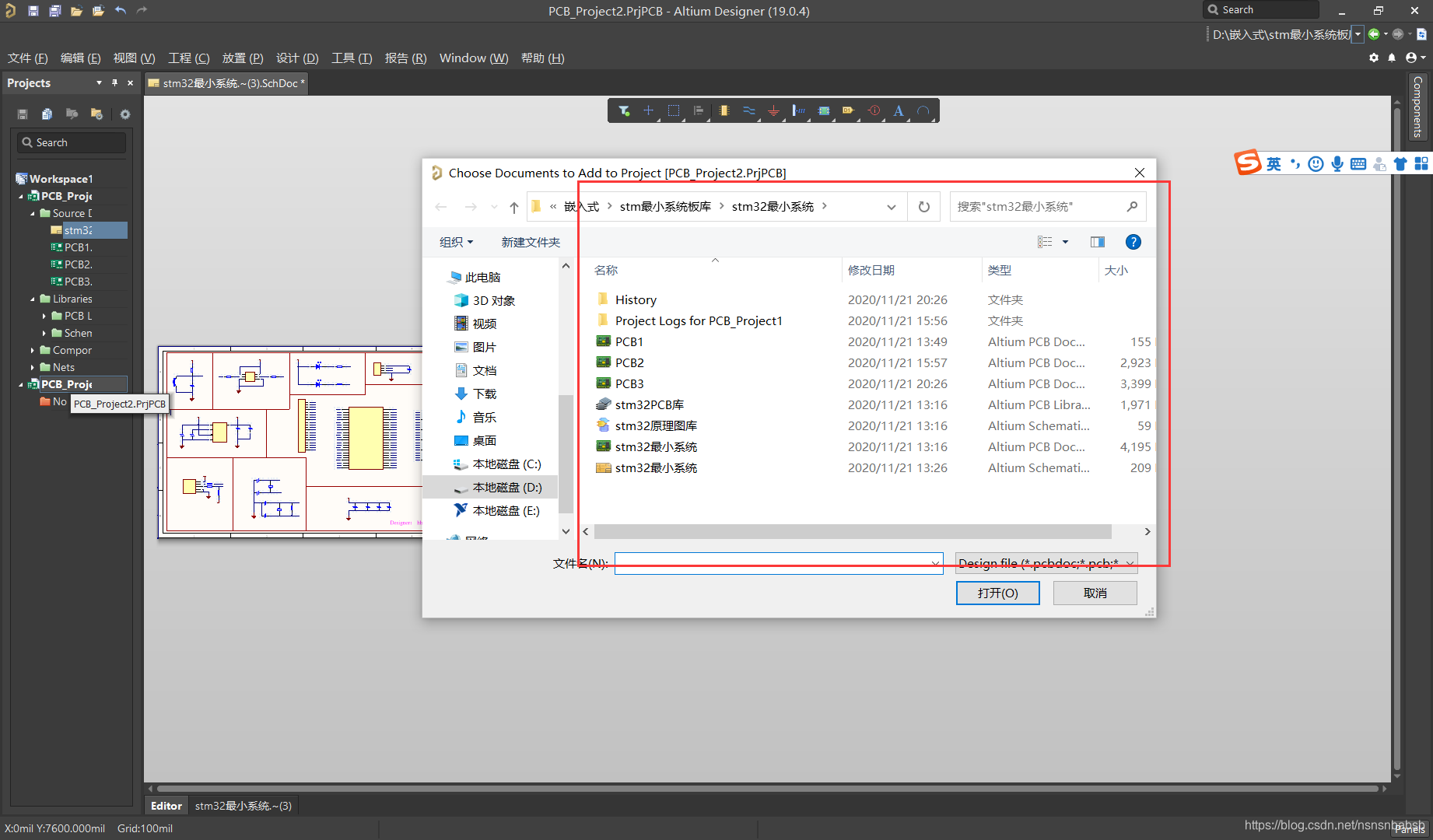Select the History folder in the list
The height and width of the screenshot is (840, 1433).
636,299
